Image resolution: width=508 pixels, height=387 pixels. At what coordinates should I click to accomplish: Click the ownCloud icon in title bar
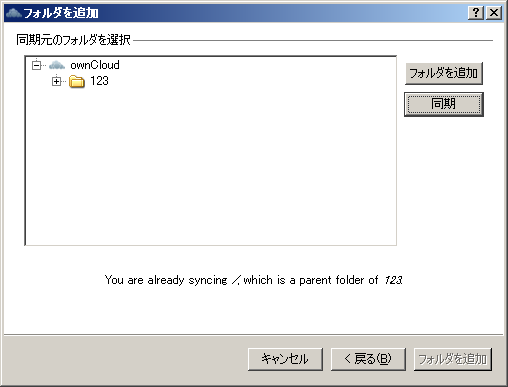pyautogui.click(x=13, y=13)
